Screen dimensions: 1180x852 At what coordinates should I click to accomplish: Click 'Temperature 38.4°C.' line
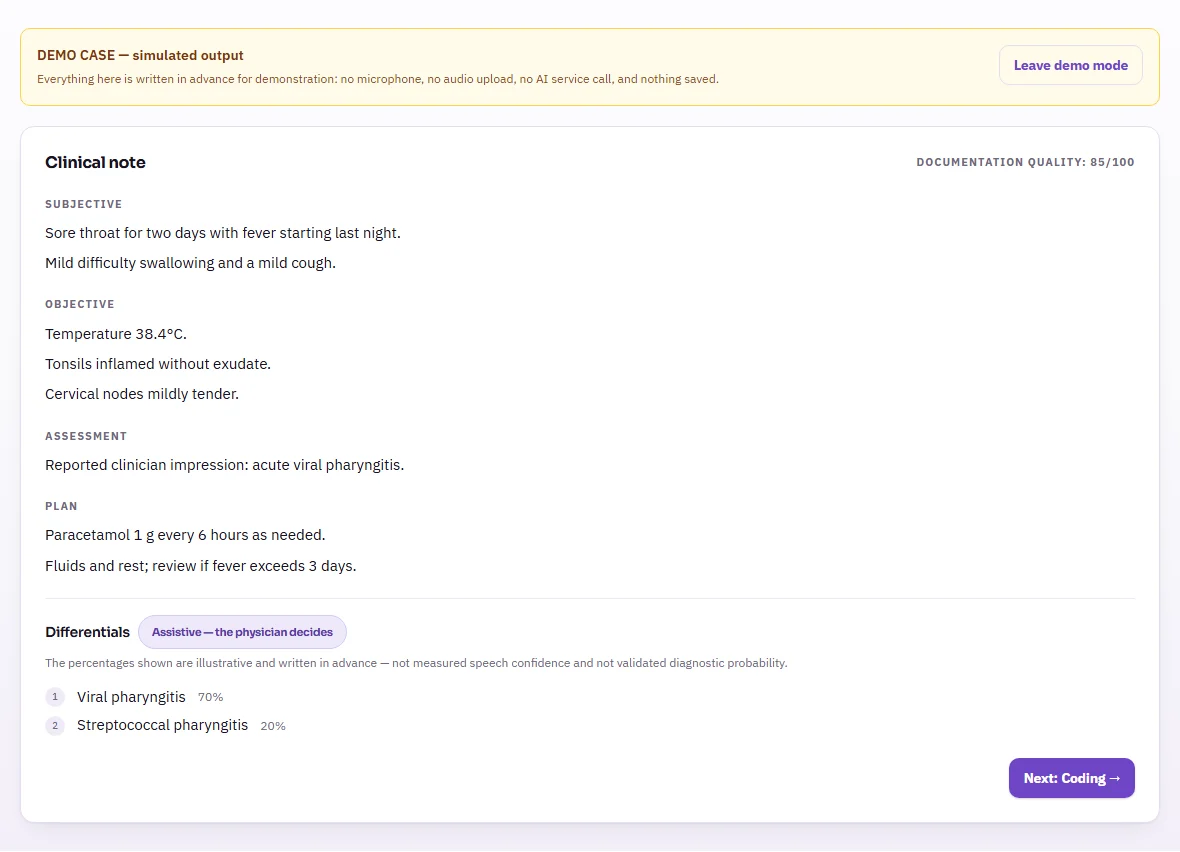[116, 334]
